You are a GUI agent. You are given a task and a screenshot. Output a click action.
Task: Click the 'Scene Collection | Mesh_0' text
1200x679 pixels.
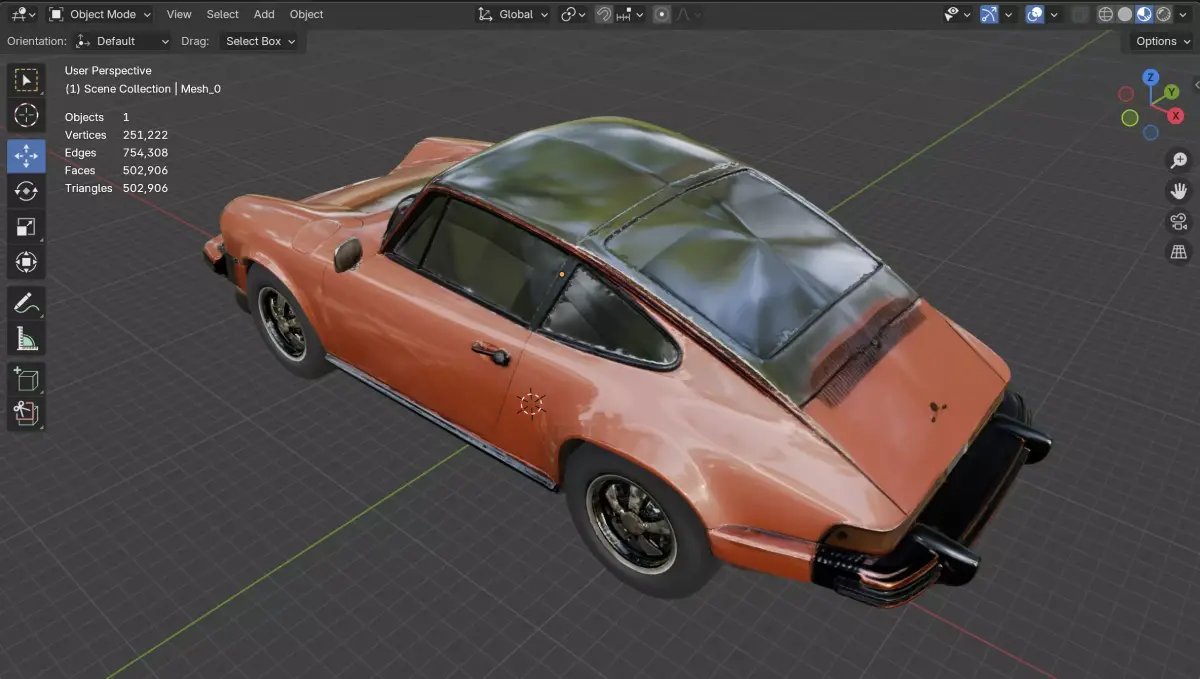152,89
